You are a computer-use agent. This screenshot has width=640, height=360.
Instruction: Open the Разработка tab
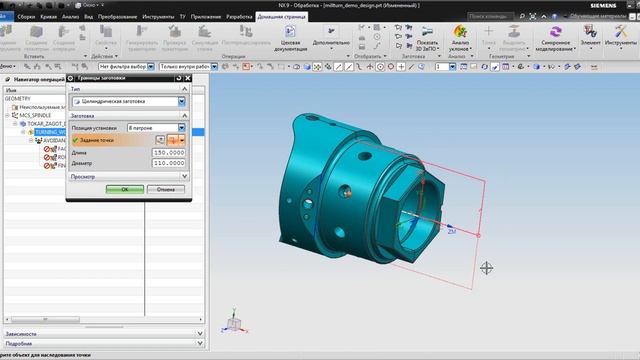(239, 17)
